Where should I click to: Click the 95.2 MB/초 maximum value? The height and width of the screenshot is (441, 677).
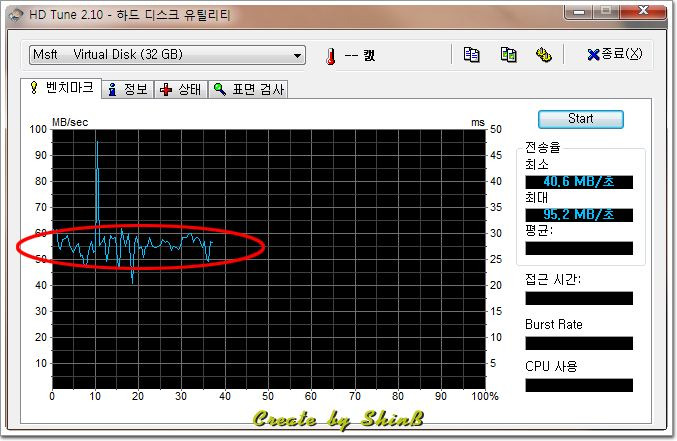click(x=579, y=215)
